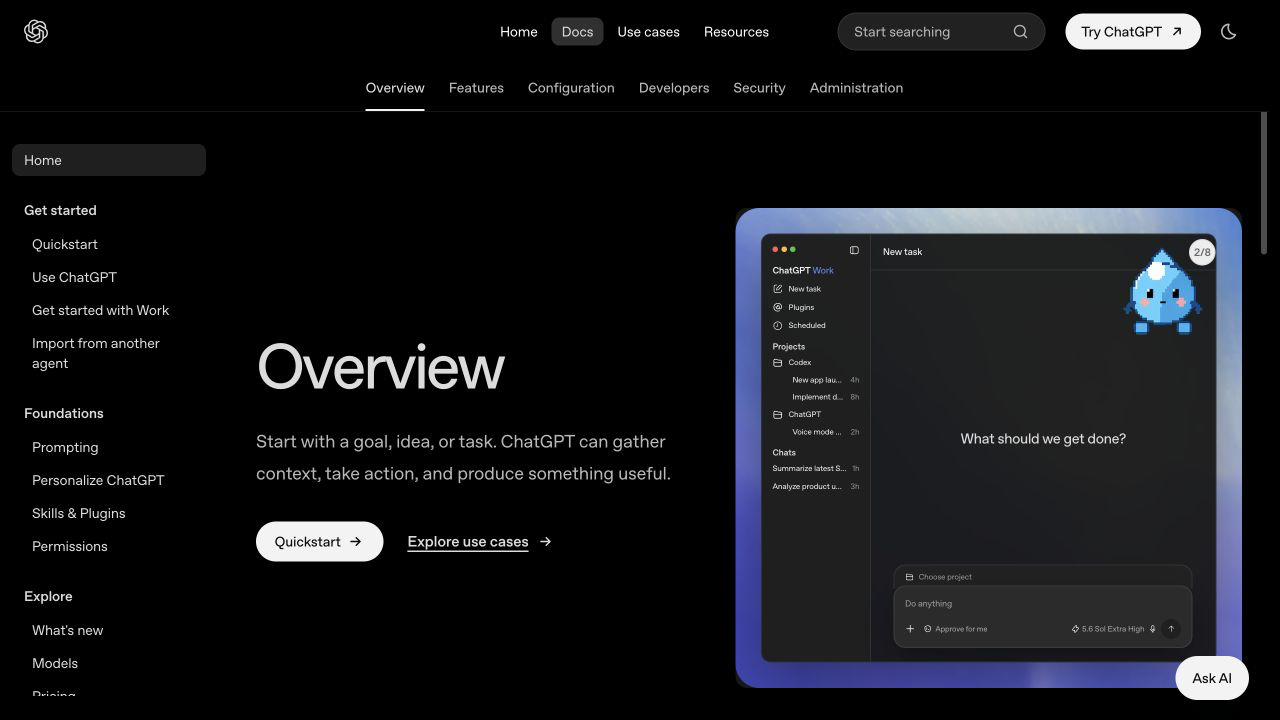Open the Quickstart sidebar link

(65, 244)
